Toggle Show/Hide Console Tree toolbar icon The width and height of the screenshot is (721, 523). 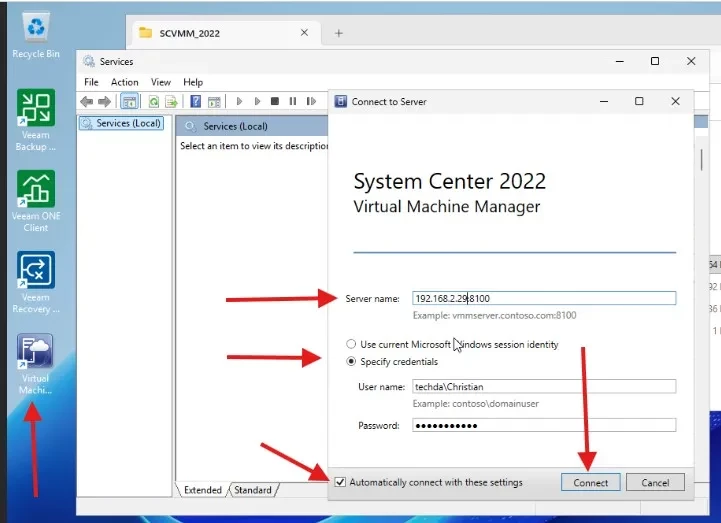129,101
